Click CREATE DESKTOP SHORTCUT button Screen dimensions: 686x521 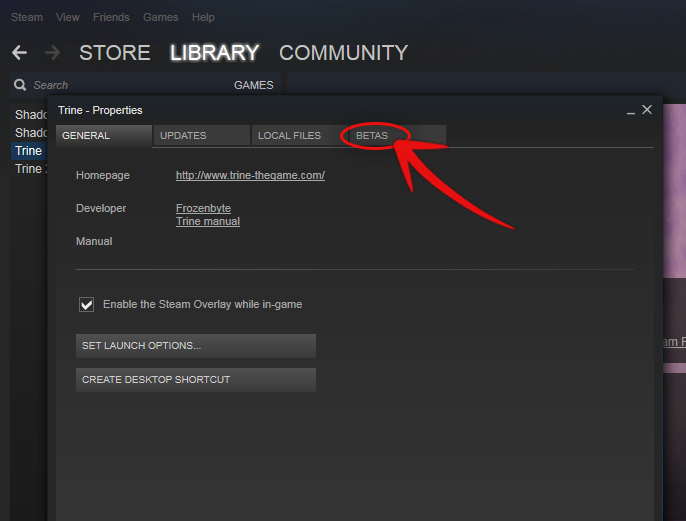pos(196,380)
